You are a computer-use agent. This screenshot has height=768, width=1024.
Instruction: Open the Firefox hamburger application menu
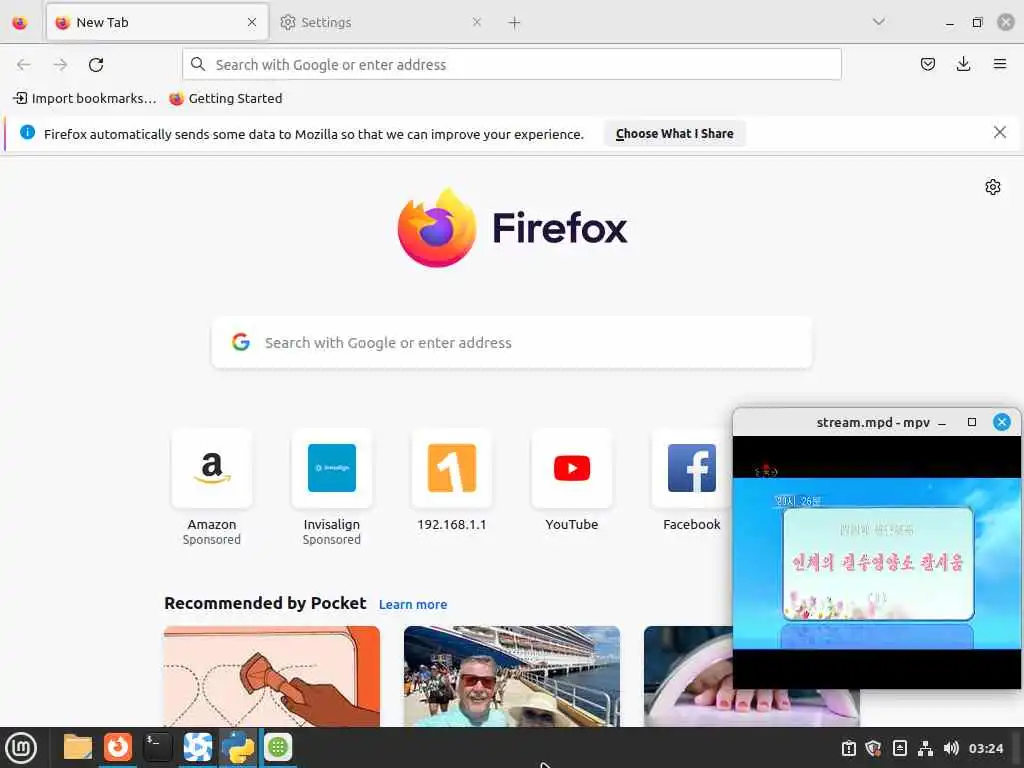tap(999, 64)
